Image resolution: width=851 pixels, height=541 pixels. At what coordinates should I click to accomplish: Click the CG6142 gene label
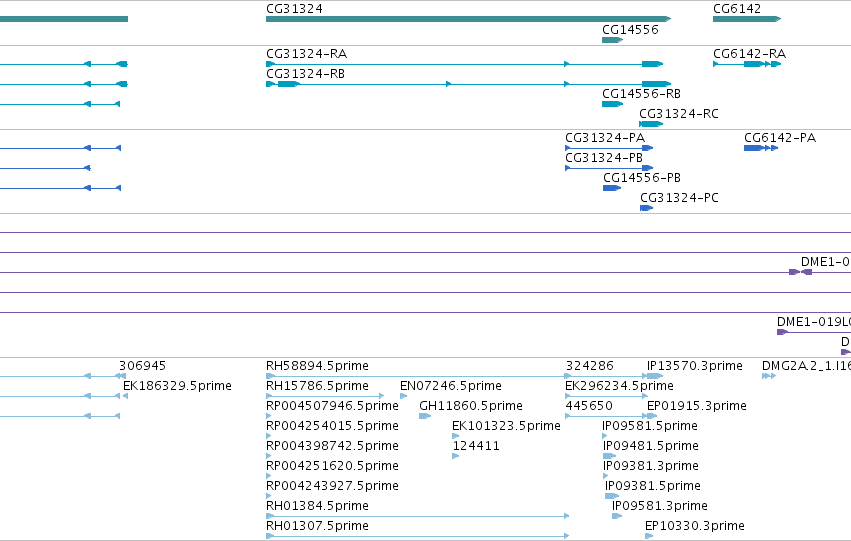click(x=736, y=9)
